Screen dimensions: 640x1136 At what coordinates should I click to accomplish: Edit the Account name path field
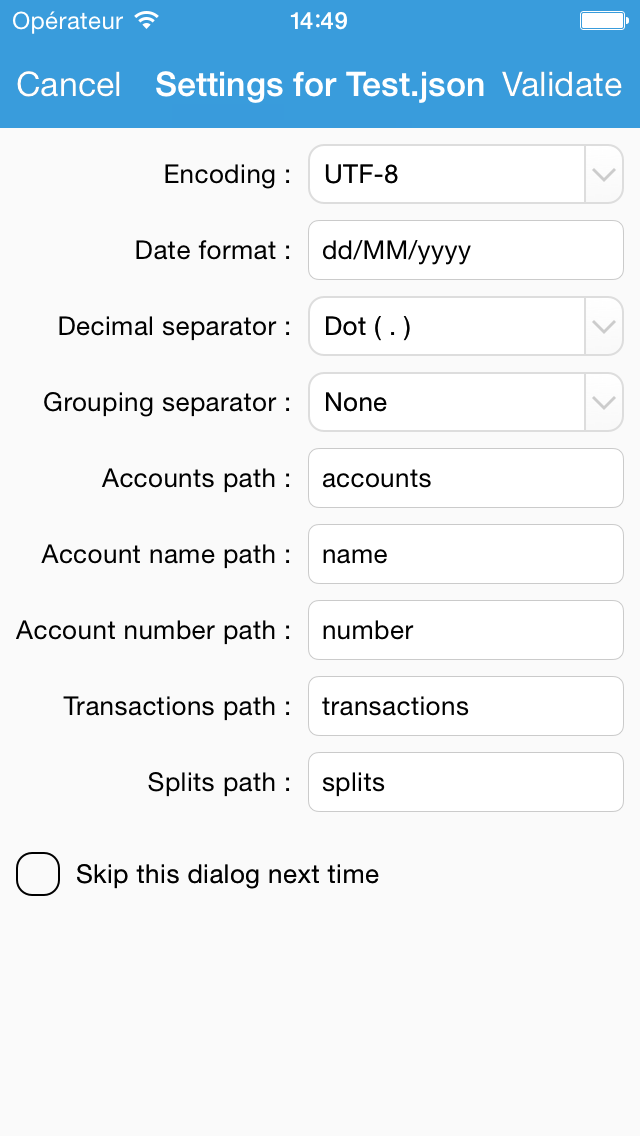pyautogui.click(x=466, y=554)
